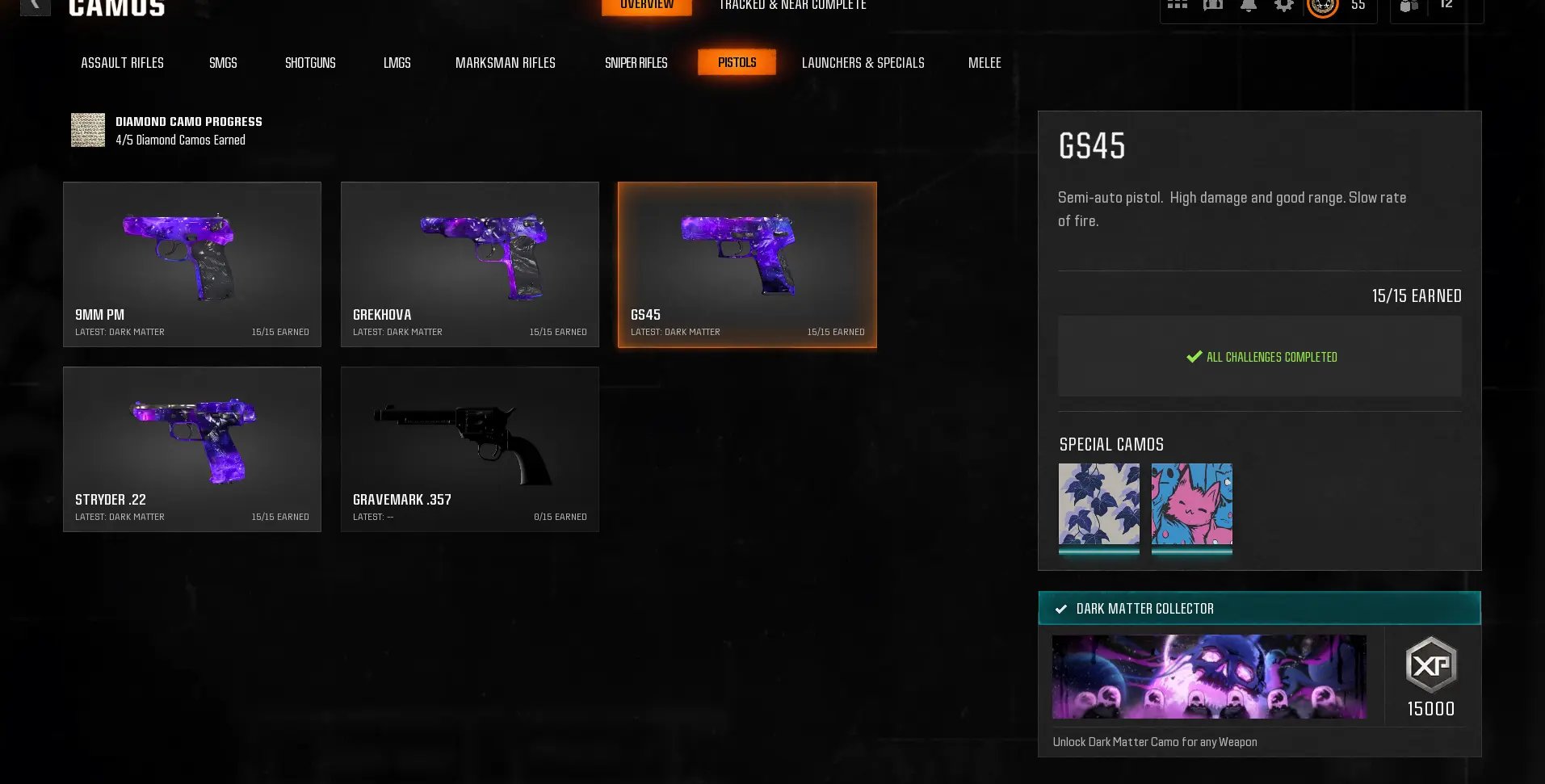Open the grid menu icon
This screenshot has height=784, width=1545.
(x=1178, y=5)
